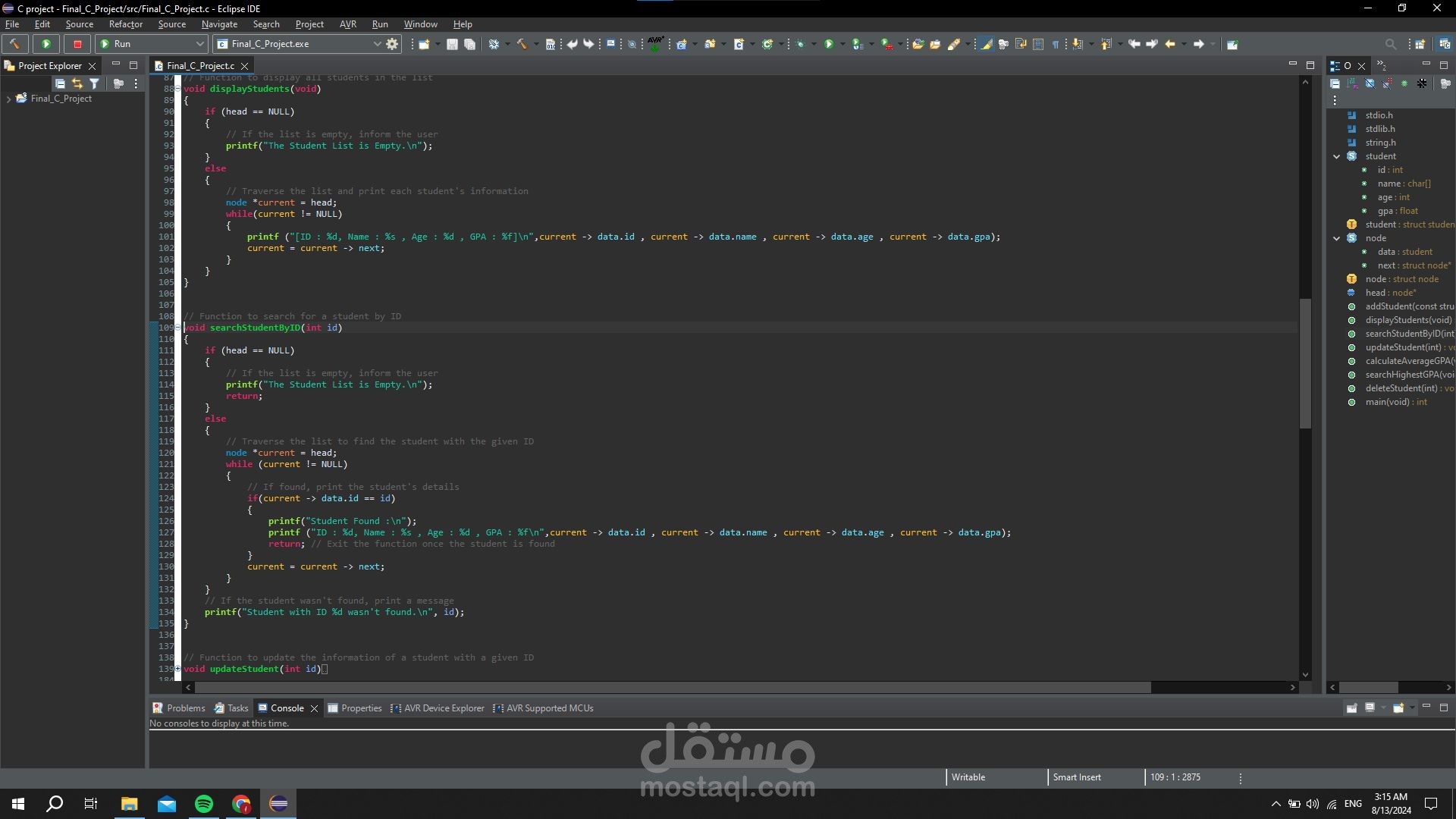Click Link with Editor arrows icon
Viewport: 1456px width, 819px height.
pyautogui.click(x=77, y=83)
